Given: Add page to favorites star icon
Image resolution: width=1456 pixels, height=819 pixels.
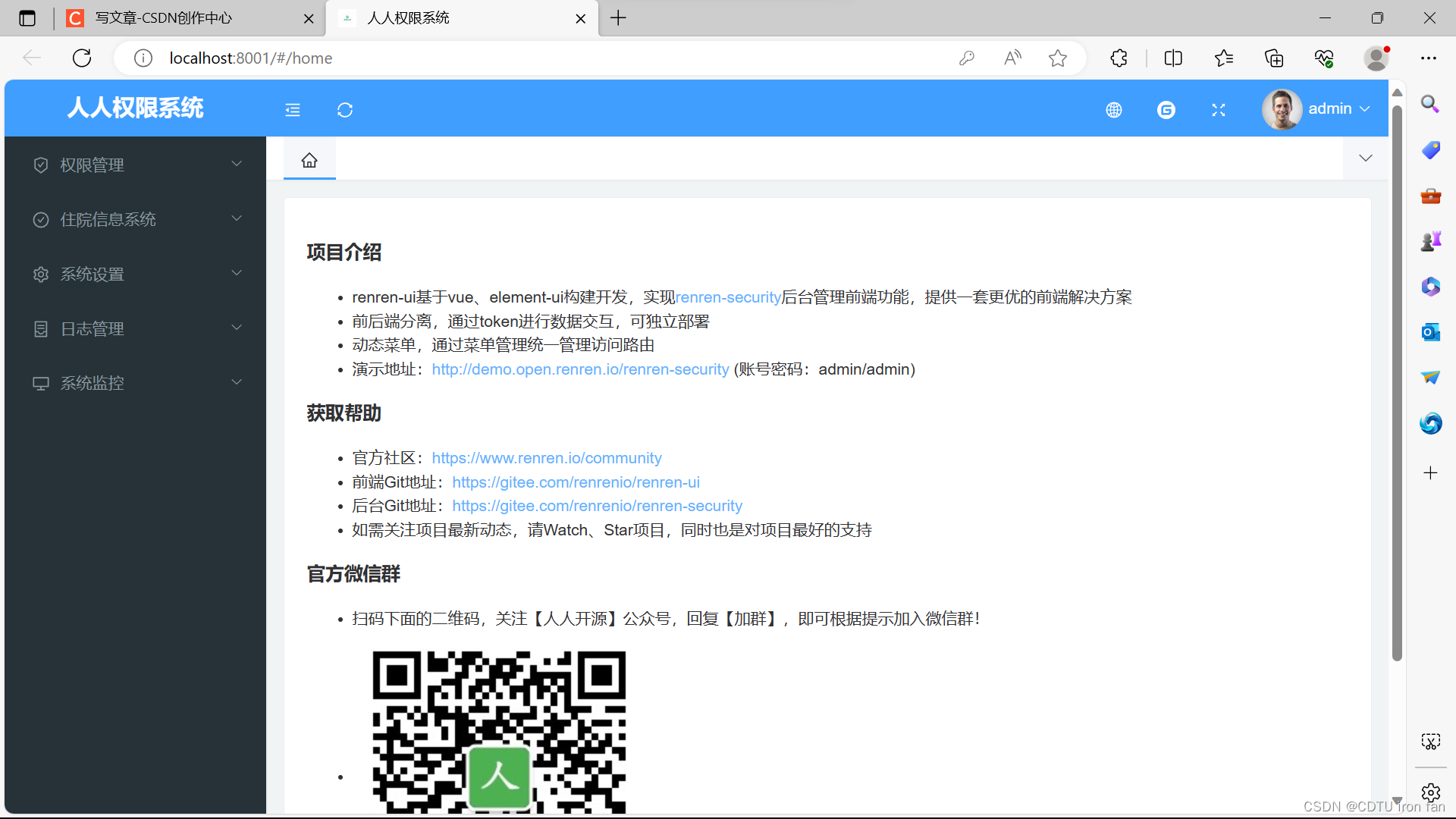Looking at the screenshot, I should click(x=1058, y=58).
